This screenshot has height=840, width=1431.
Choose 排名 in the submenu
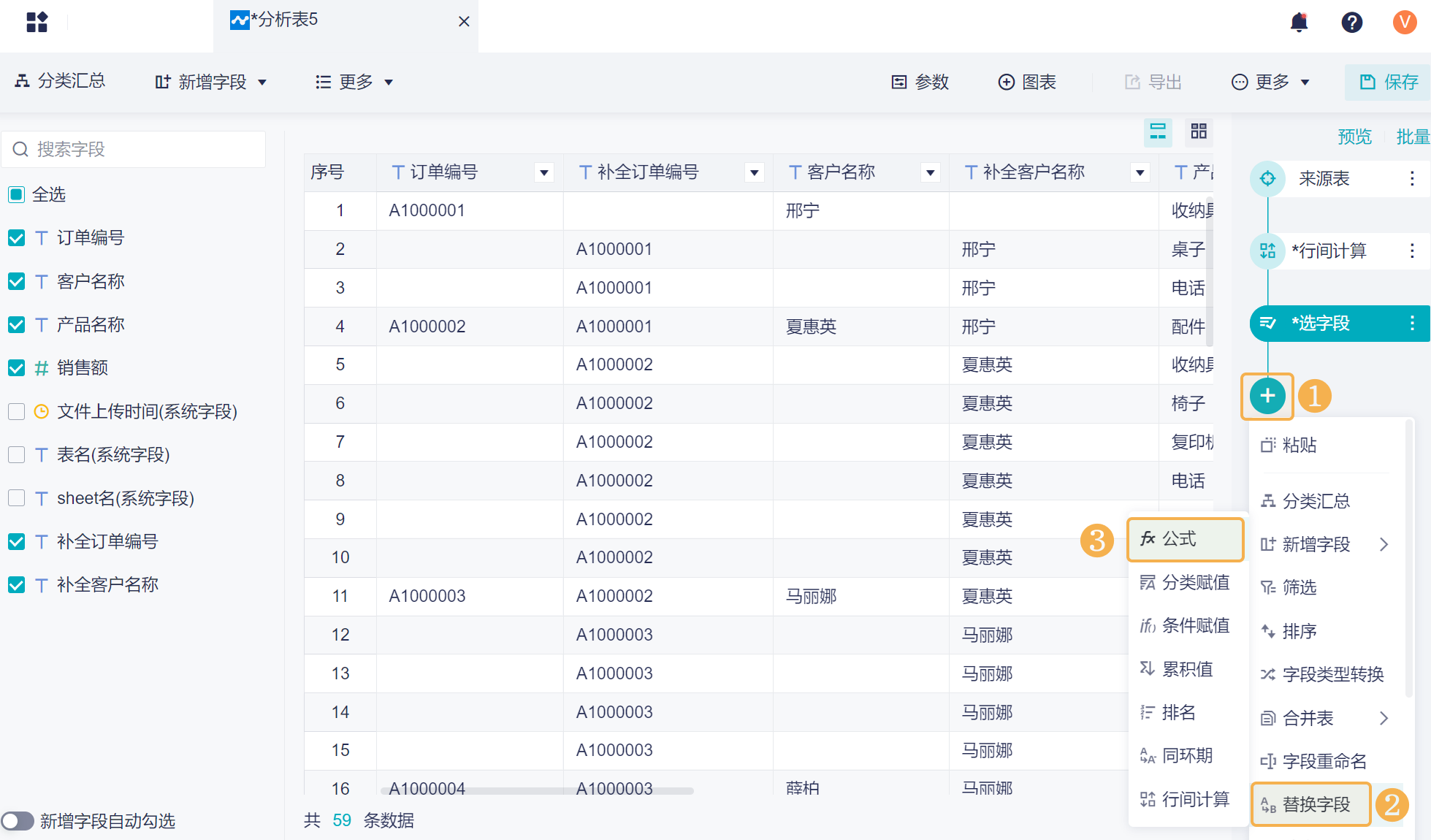1168,712
